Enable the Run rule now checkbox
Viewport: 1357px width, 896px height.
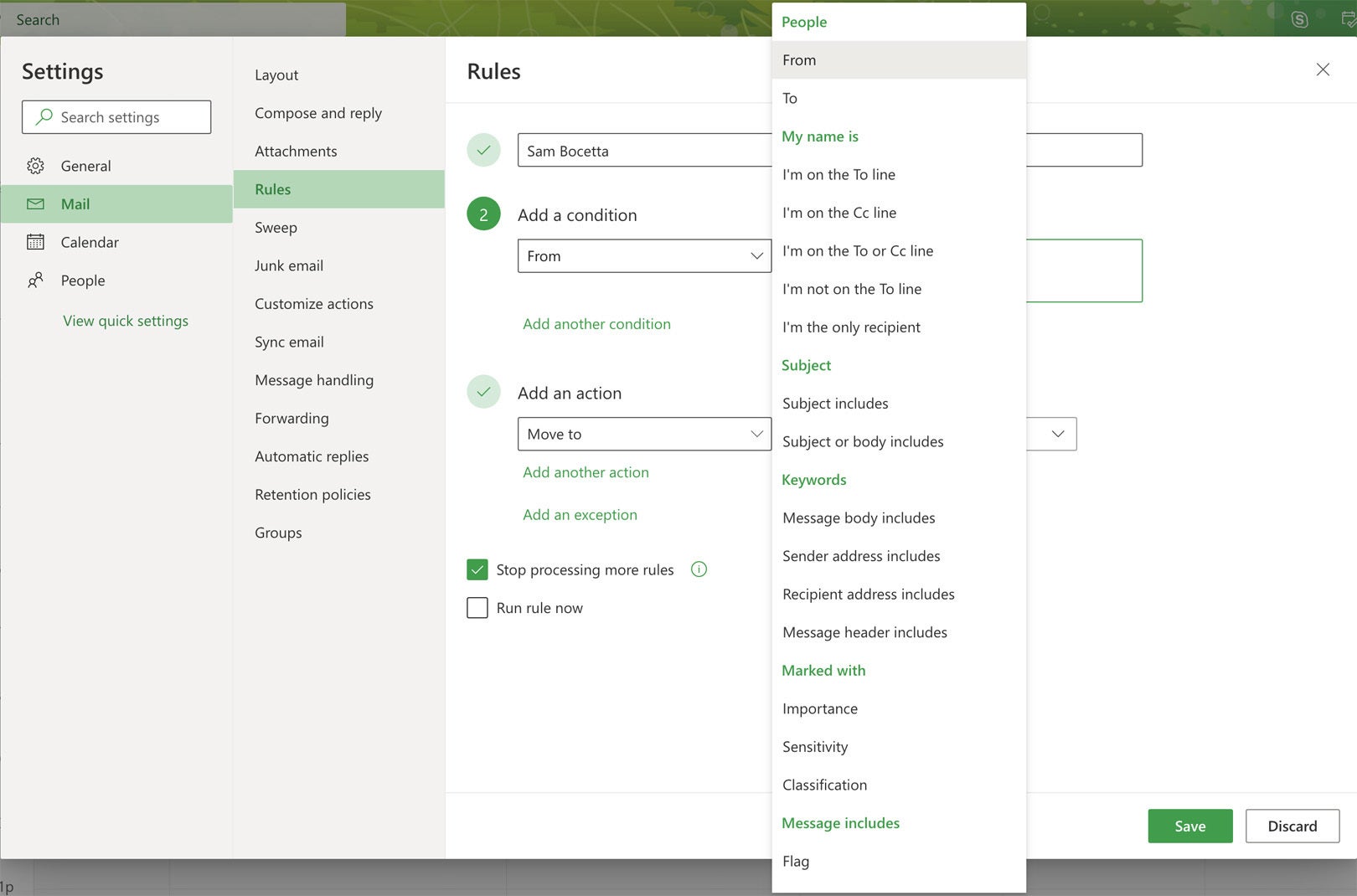477,608
